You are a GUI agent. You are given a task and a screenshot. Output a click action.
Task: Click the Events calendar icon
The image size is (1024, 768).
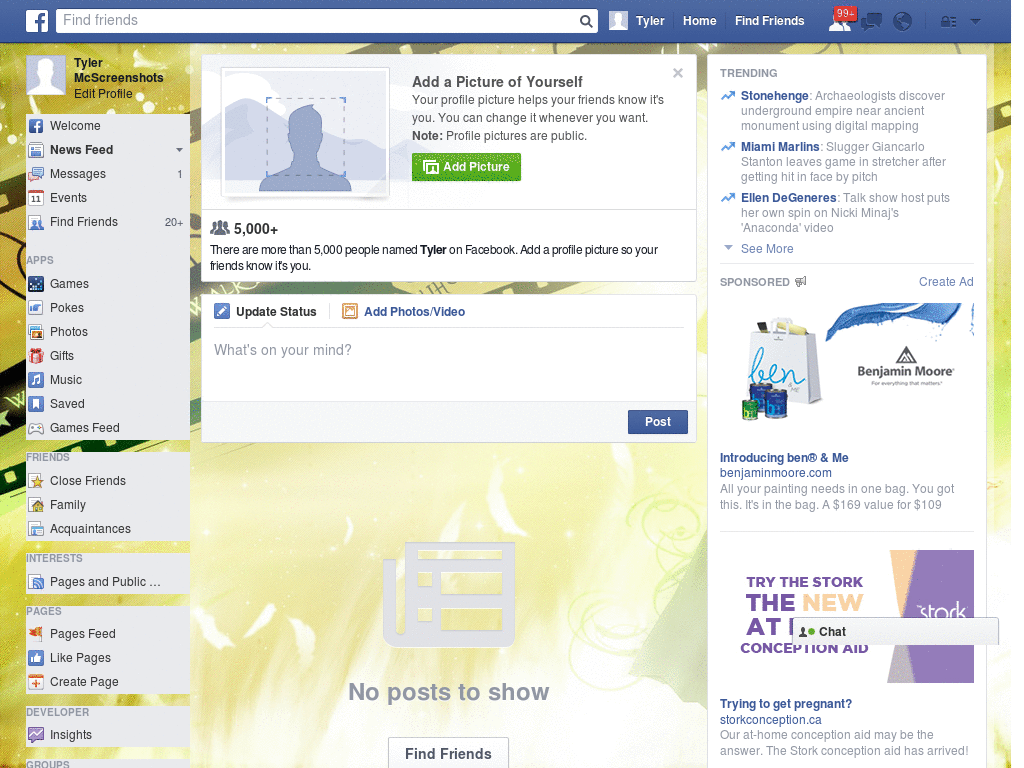click(37, 198)
